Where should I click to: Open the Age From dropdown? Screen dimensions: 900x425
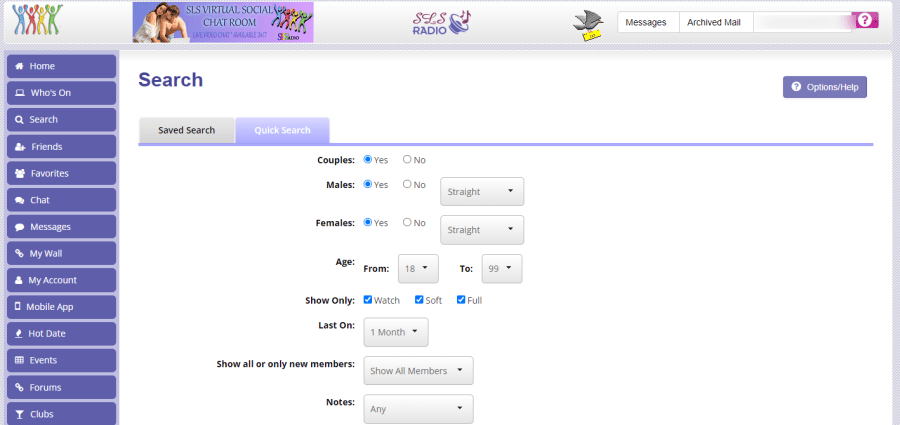point(418,268)
